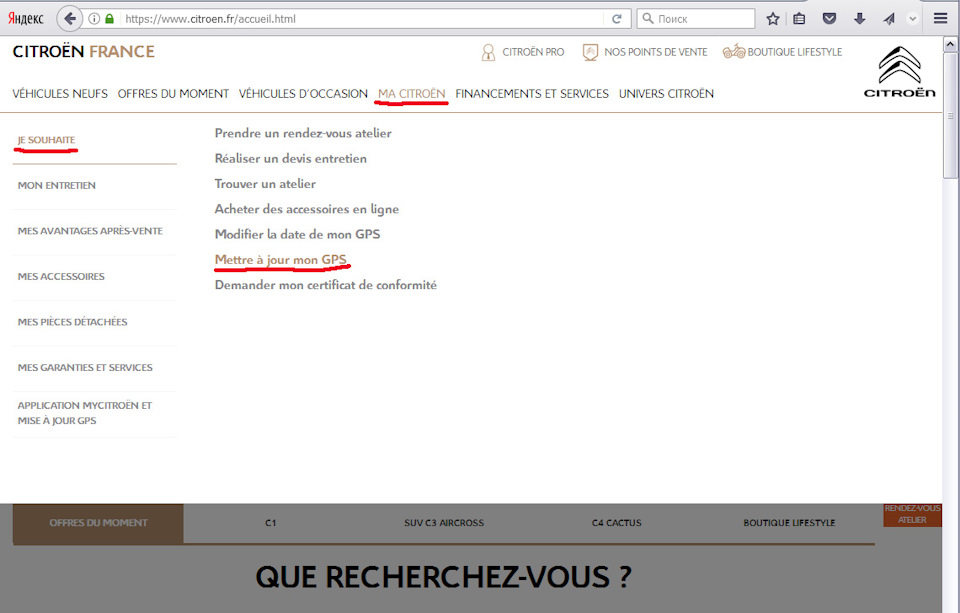Click the site information icon in address bar
The height and width of the screenshot is (613, 960).
pyautogui.click(x=94, y=19)
